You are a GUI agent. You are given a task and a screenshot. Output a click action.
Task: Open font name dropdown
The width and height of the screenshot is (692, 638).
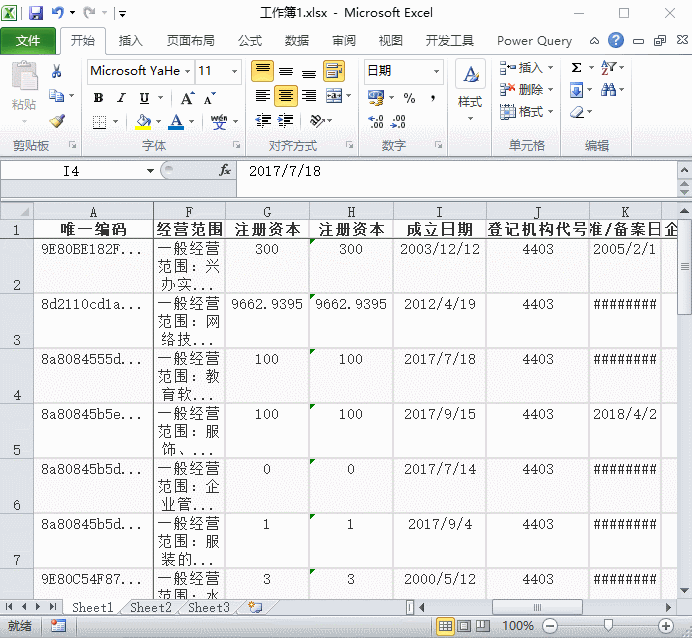[188, 71]
